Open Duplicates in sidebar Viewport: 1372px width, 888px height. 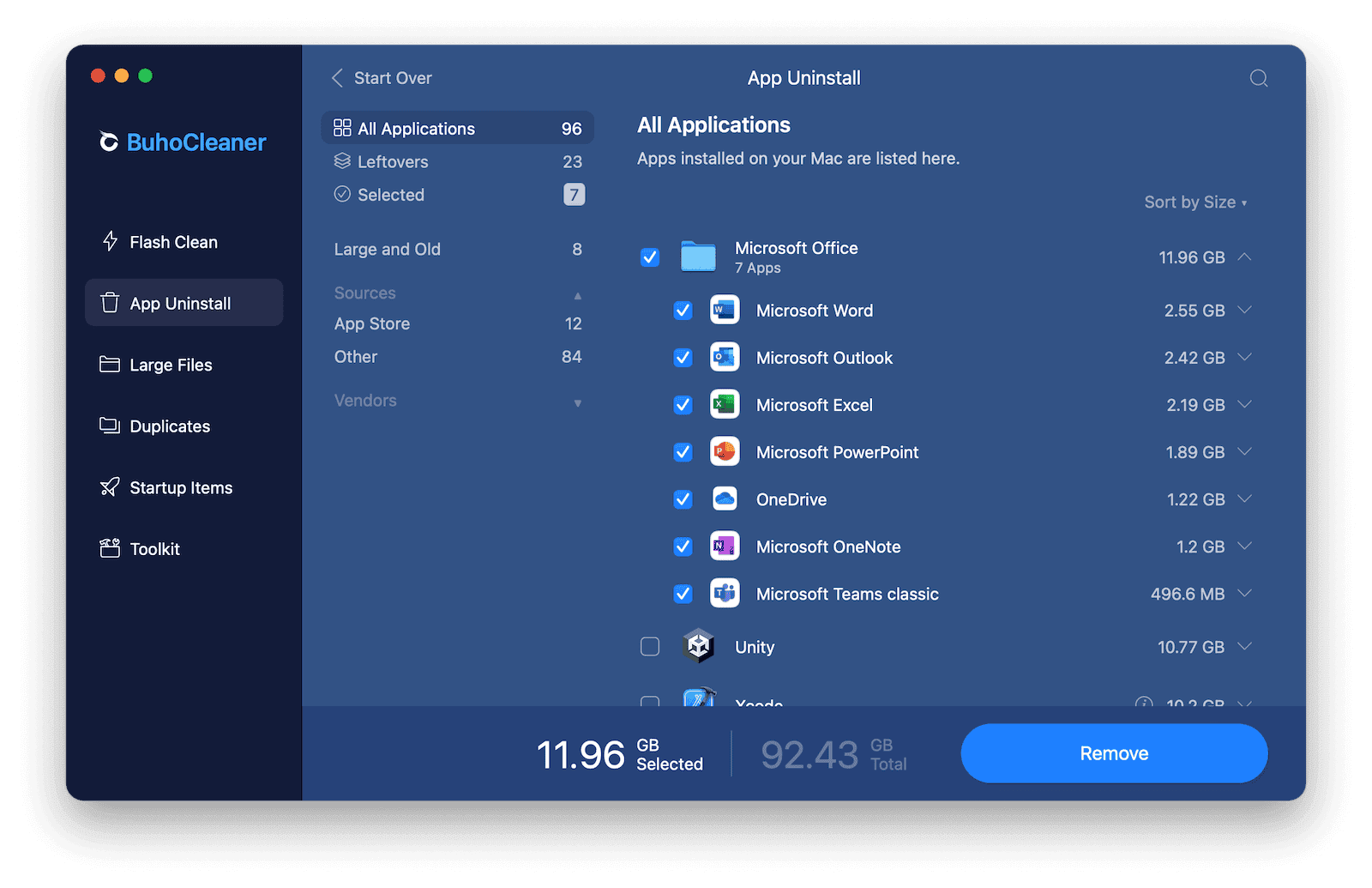pyautogui.click(x=184, y=426)
